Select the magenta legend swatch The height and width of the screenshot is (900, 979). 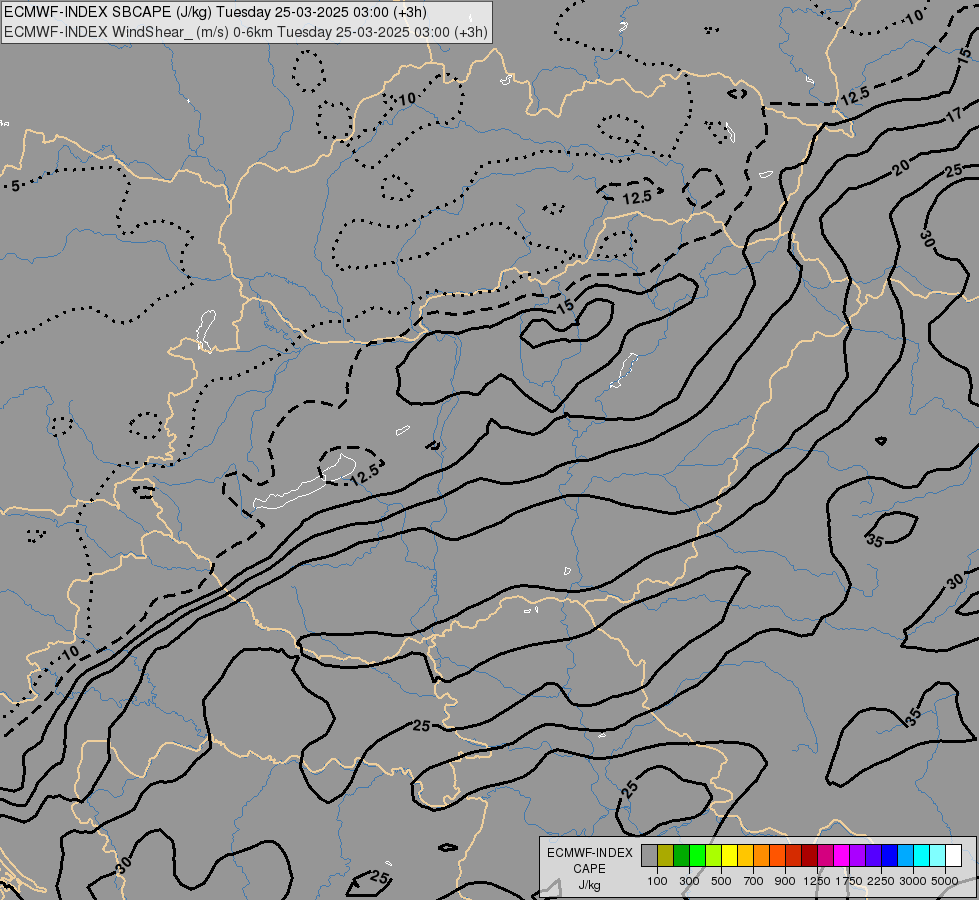tap(841, 856)
